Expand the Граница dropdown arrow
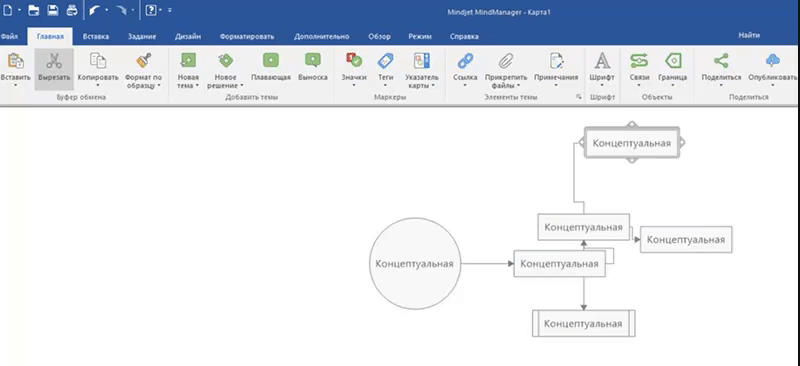The image size is (800, 366). point(672,85)
